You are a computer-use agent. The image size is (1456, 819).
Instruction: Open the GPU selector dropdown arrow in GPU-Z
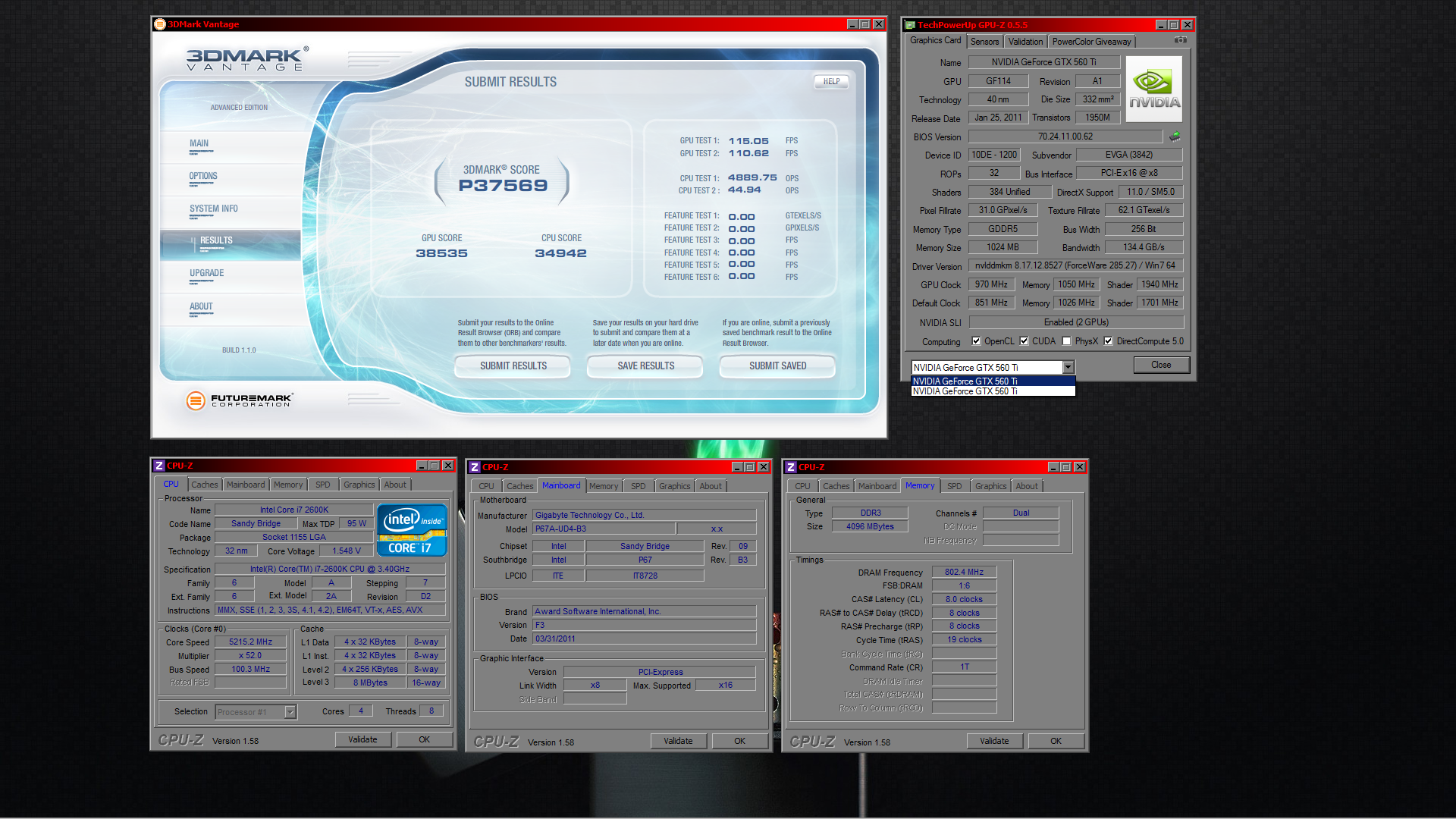(x=1068, y=367)
